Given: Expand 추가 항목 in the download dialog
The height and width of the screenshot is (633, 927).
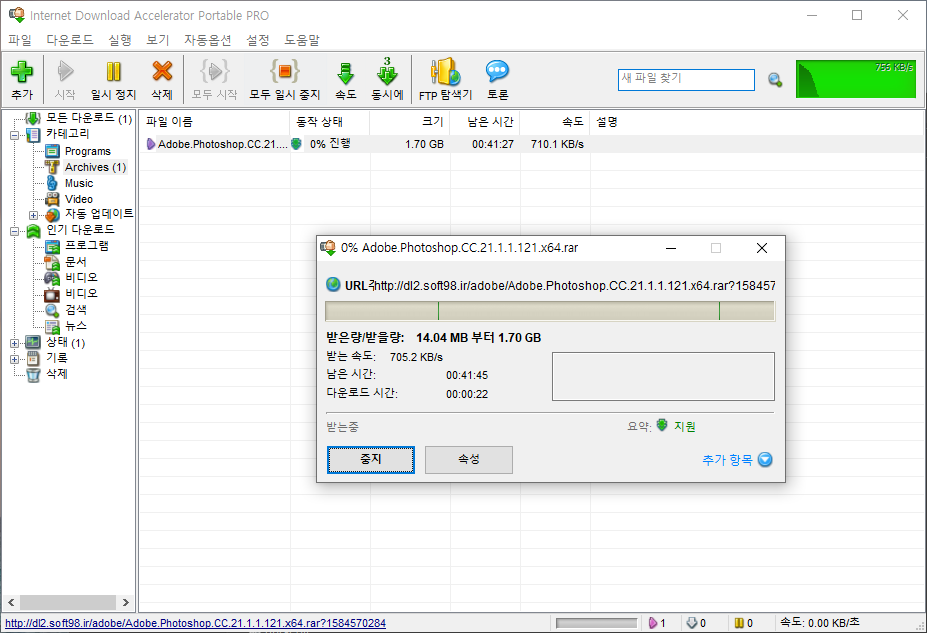Looking at the screenshot, I should click(x=737, y=459).
